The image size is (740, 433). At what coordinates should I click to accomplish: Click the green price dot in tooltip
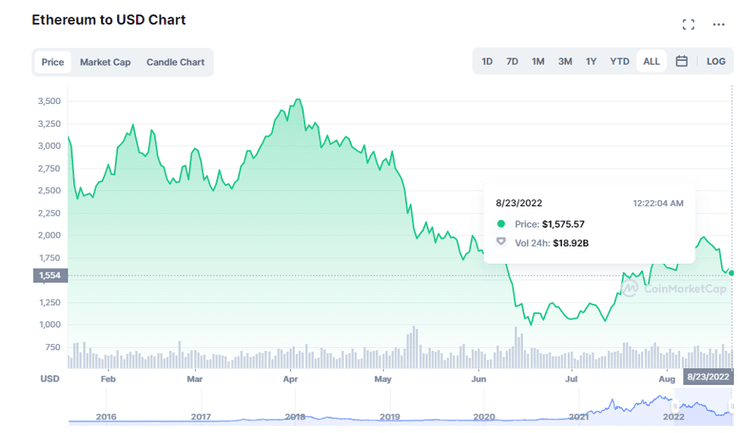[x=501, y=224]
